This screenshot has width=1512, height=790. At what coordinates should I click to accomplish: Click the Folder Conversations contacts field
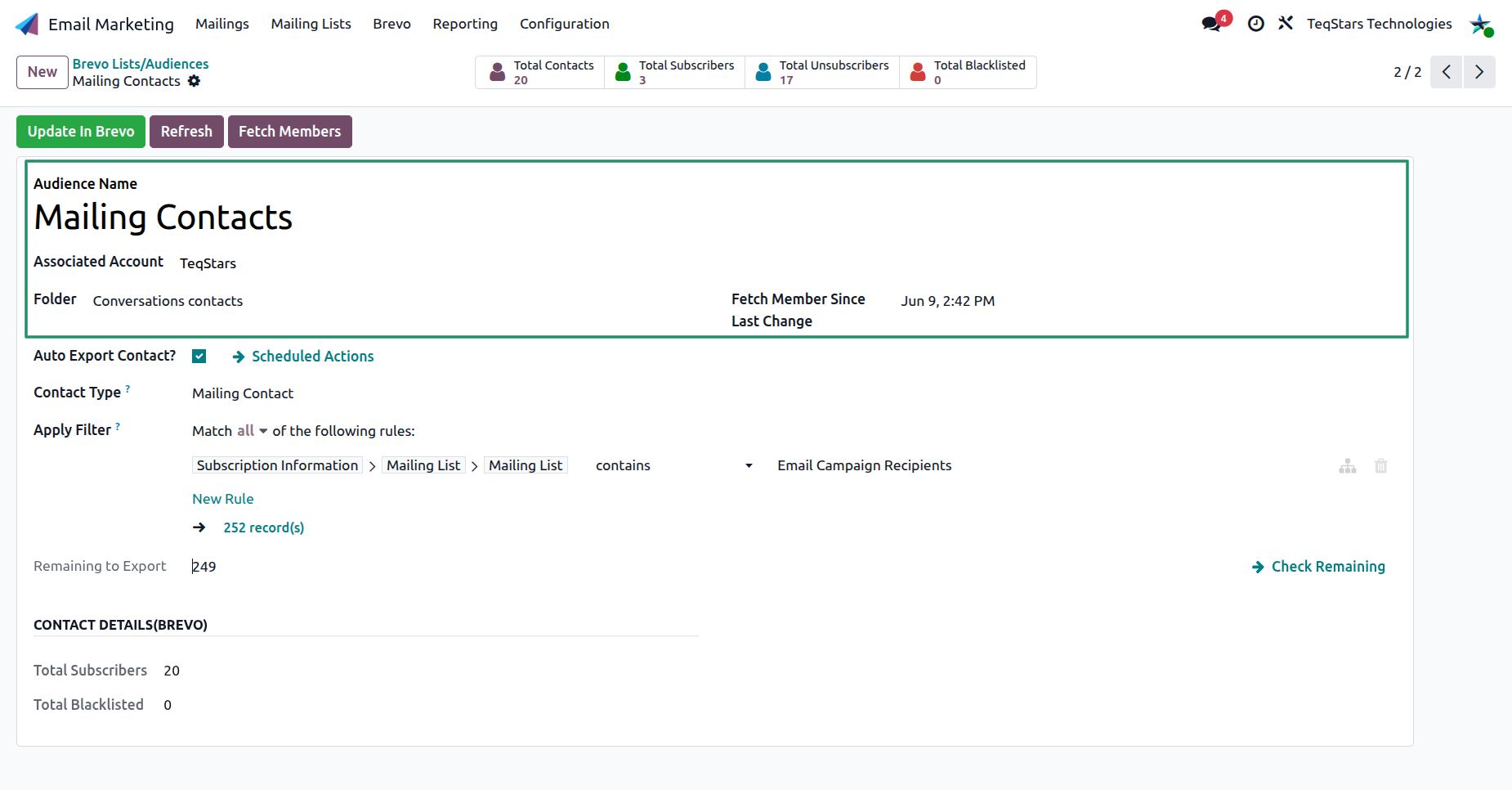tap(168, 301)
